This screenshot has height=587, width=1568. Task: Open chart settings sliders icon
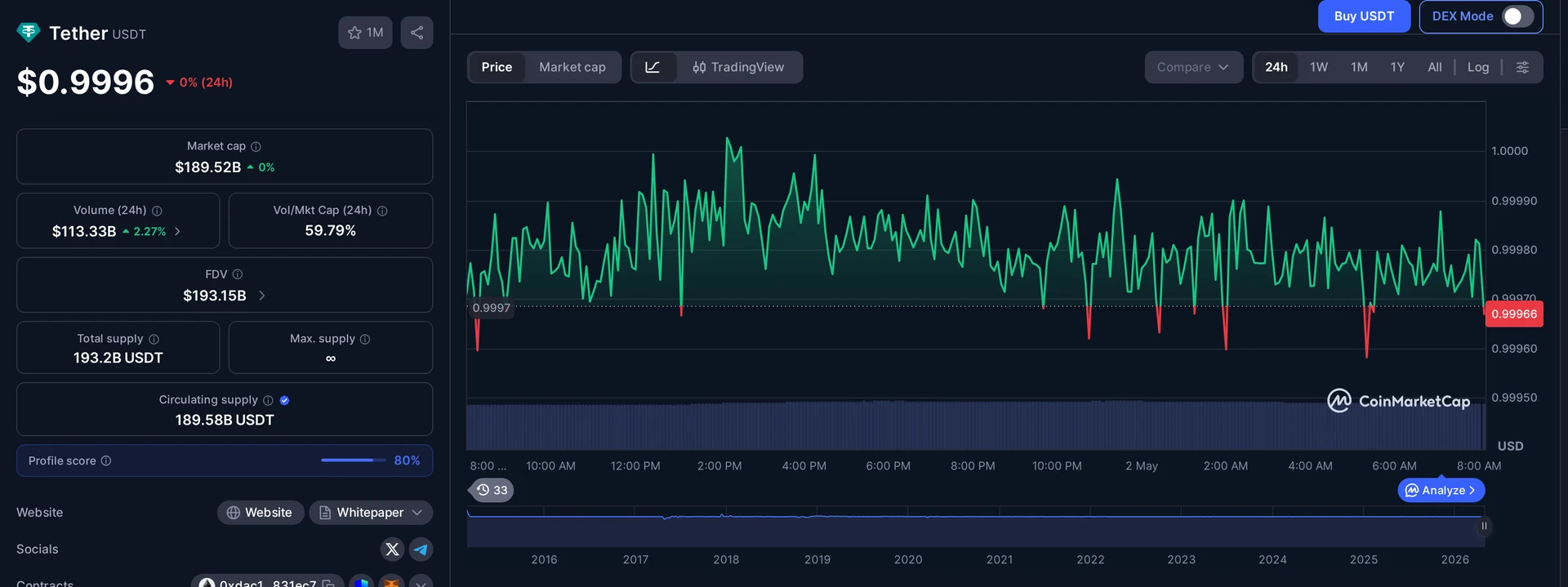click(x=1522, y=67)
